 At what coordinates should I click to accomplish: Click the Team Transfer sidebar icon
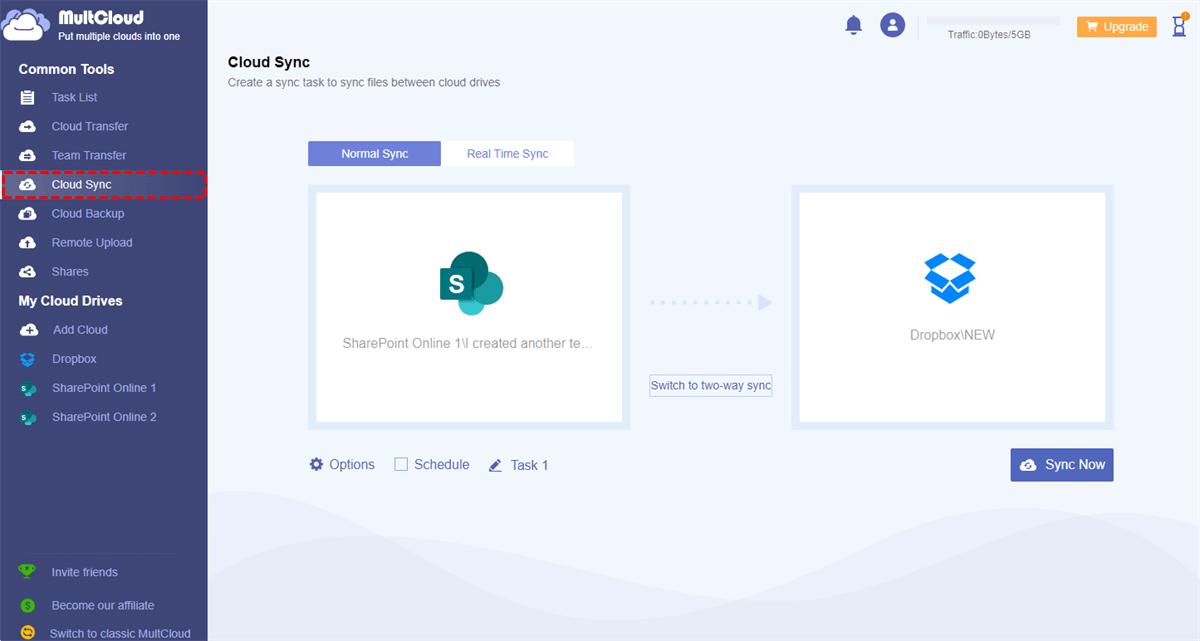(28, 156)
